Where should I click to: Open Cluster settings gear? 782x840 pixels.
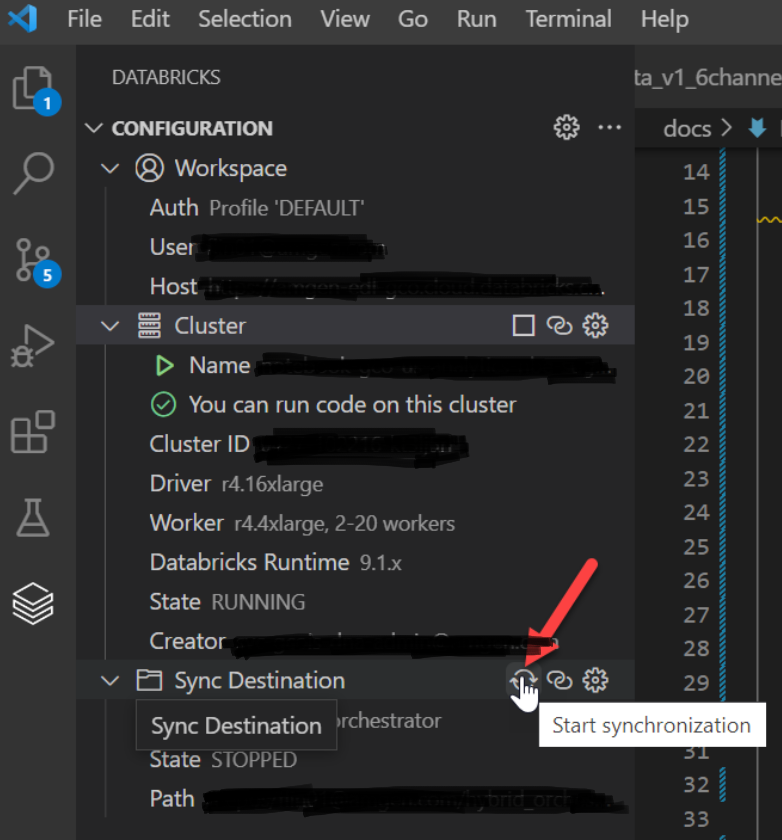point(595,326)
